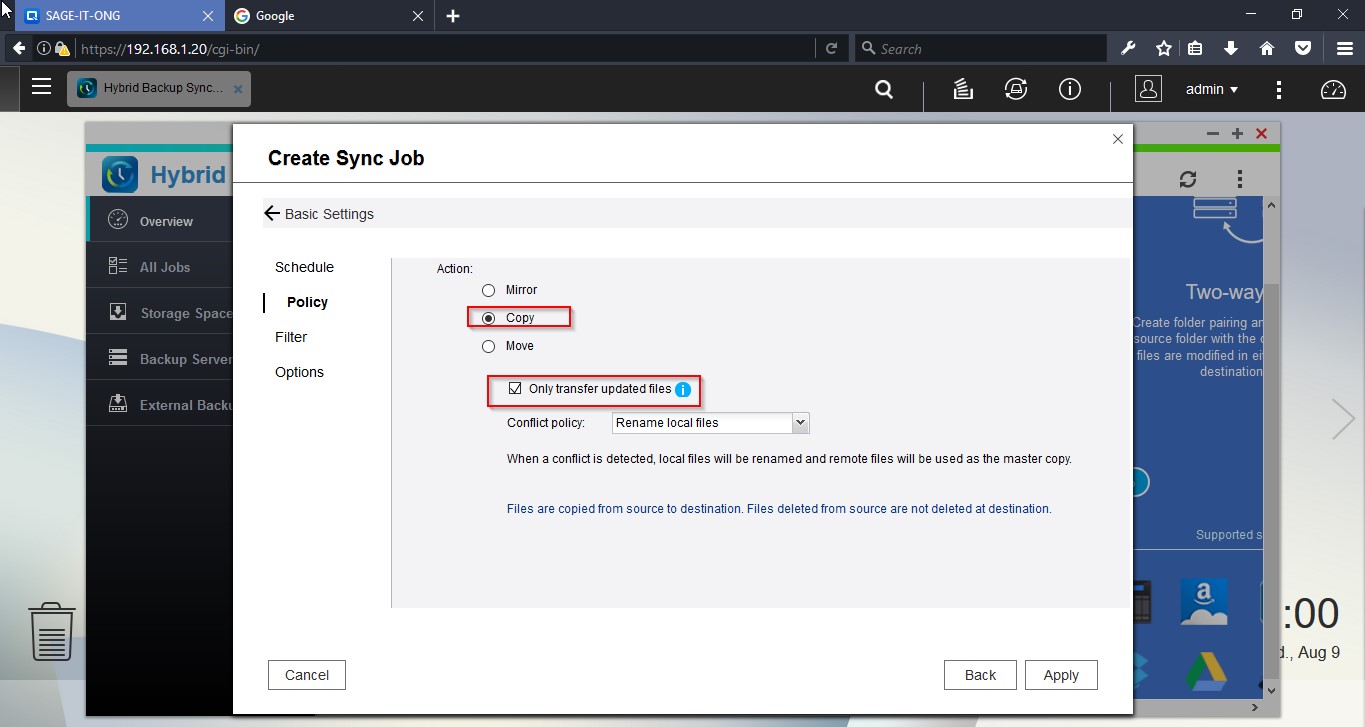
Task: Click the back arrow next to Basic Settings
Action: pyautogui.click(x=271, y=214)
